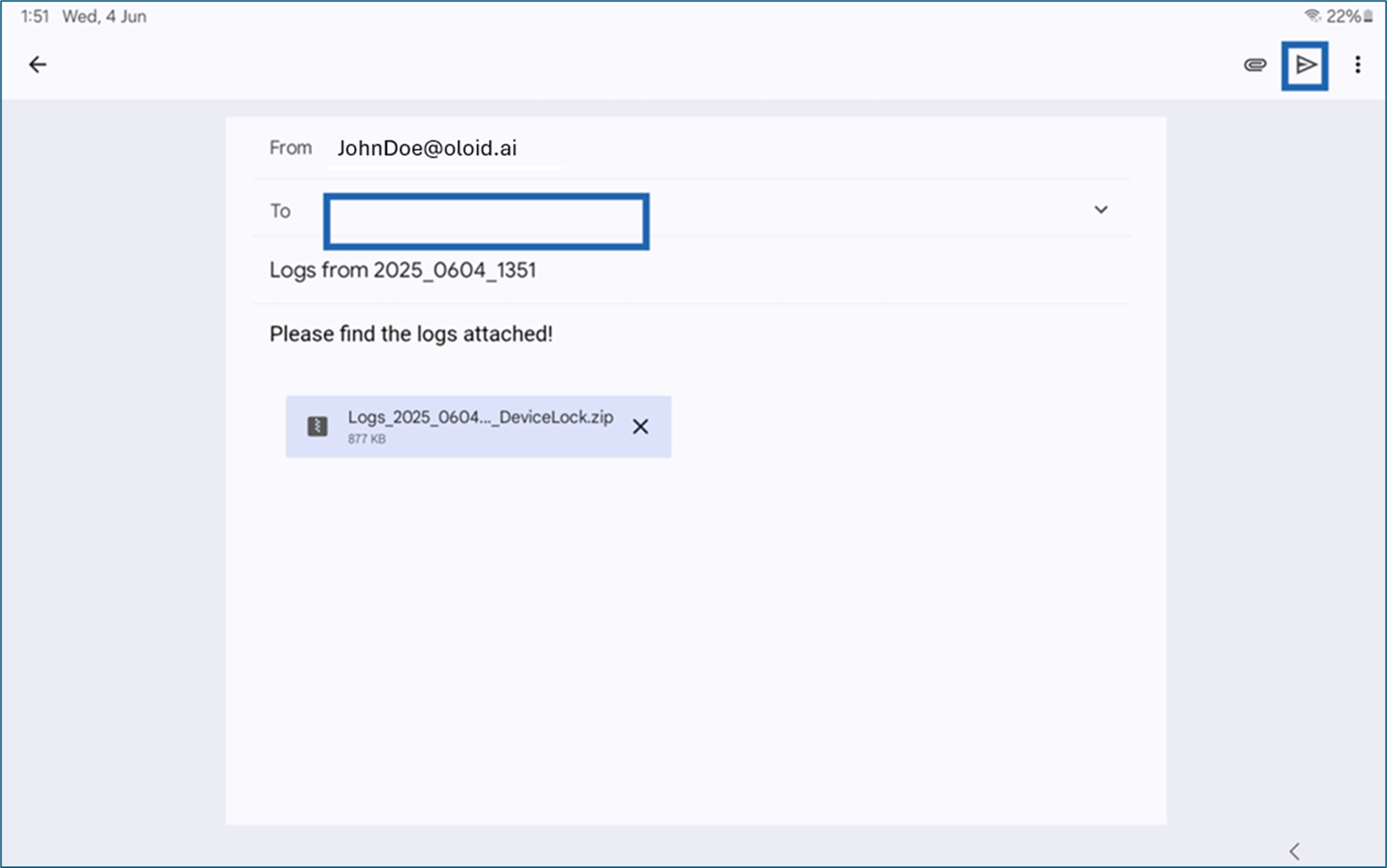Image resolution: width=1387 pixels, height=868 pixels.
Task: Tap the system back chevron at bottom
Action: point(1294,851)
